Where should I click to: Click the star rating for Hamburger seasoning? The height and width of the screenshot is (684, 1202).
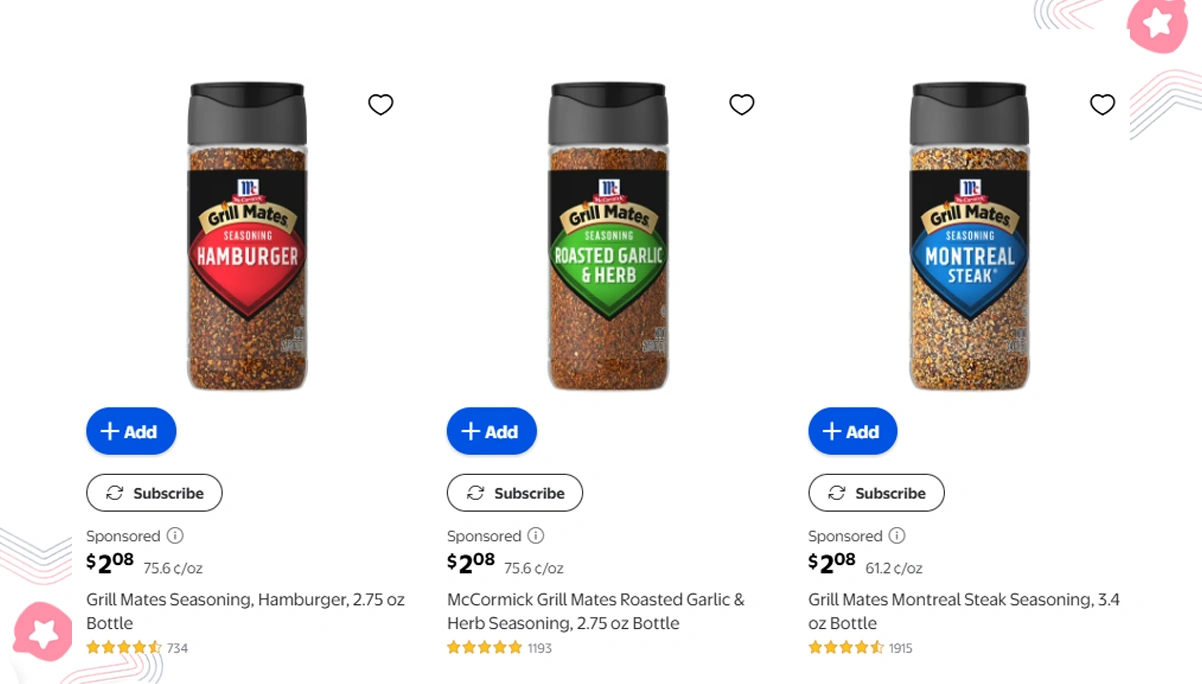[x=122, y=648]
